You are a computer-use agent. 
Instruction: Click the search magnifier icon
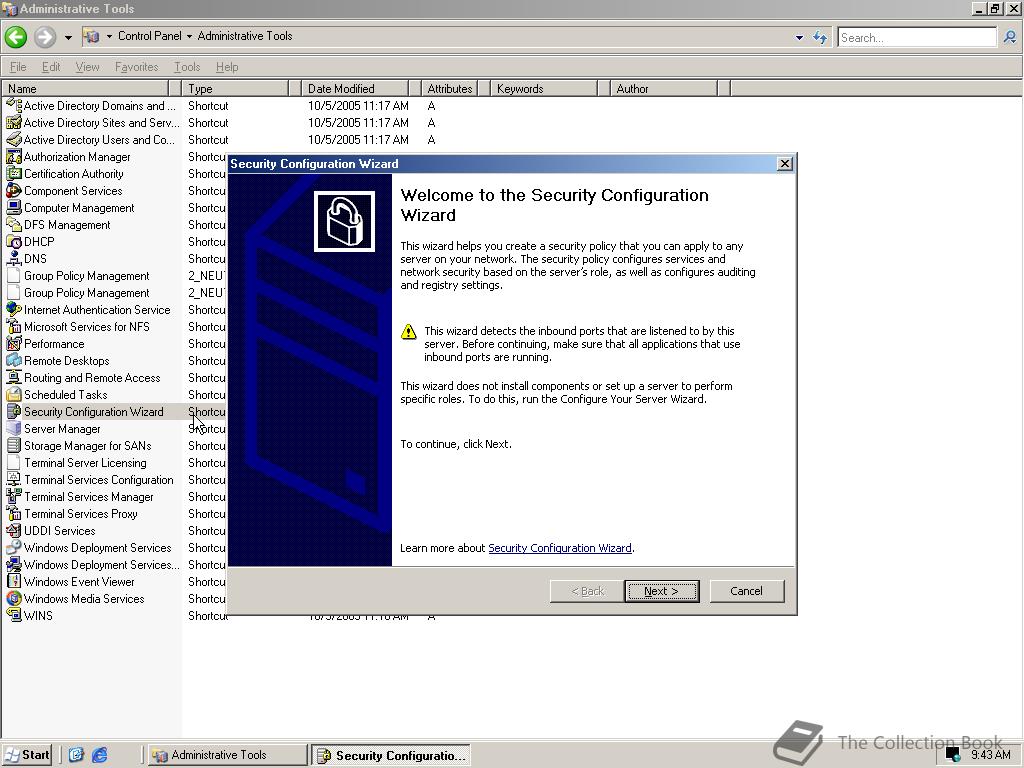click(x=1010, y=37)
